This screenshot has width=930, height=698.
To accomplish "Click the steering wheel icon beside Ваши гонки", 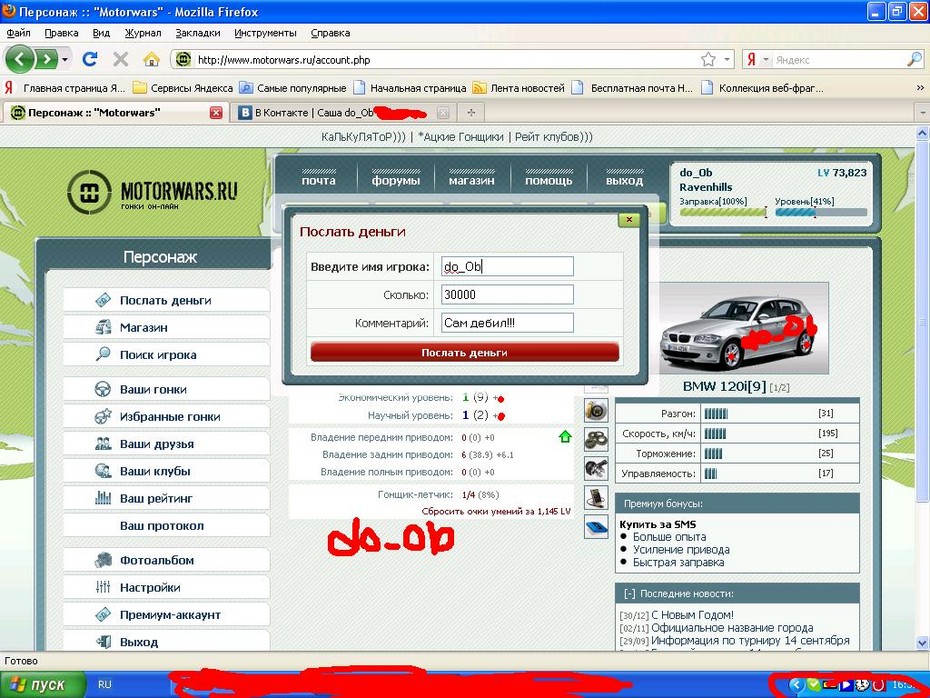I will point(103,389).
